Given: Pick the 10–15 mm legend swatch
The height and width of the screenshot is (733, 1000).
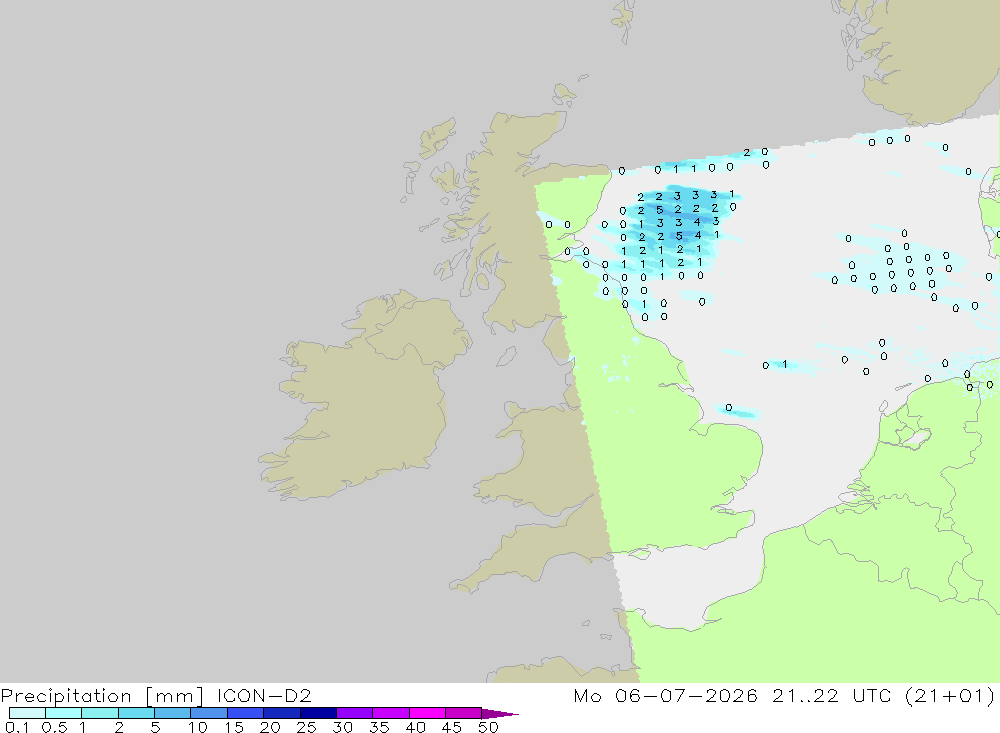Looking at the screenshot, I should click(209, 713).
